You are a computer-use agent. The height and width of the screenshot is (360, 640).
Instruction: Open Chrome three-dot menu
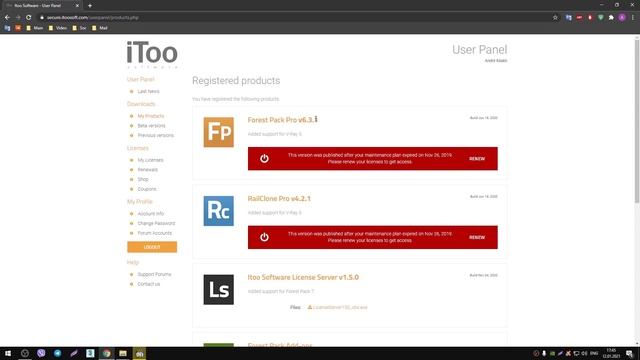click(633, 18)
